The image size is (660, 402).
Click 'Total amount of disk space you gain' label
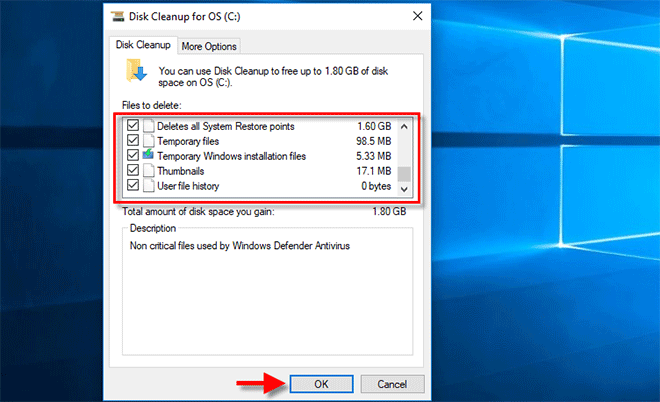click(x=198, y=211)
